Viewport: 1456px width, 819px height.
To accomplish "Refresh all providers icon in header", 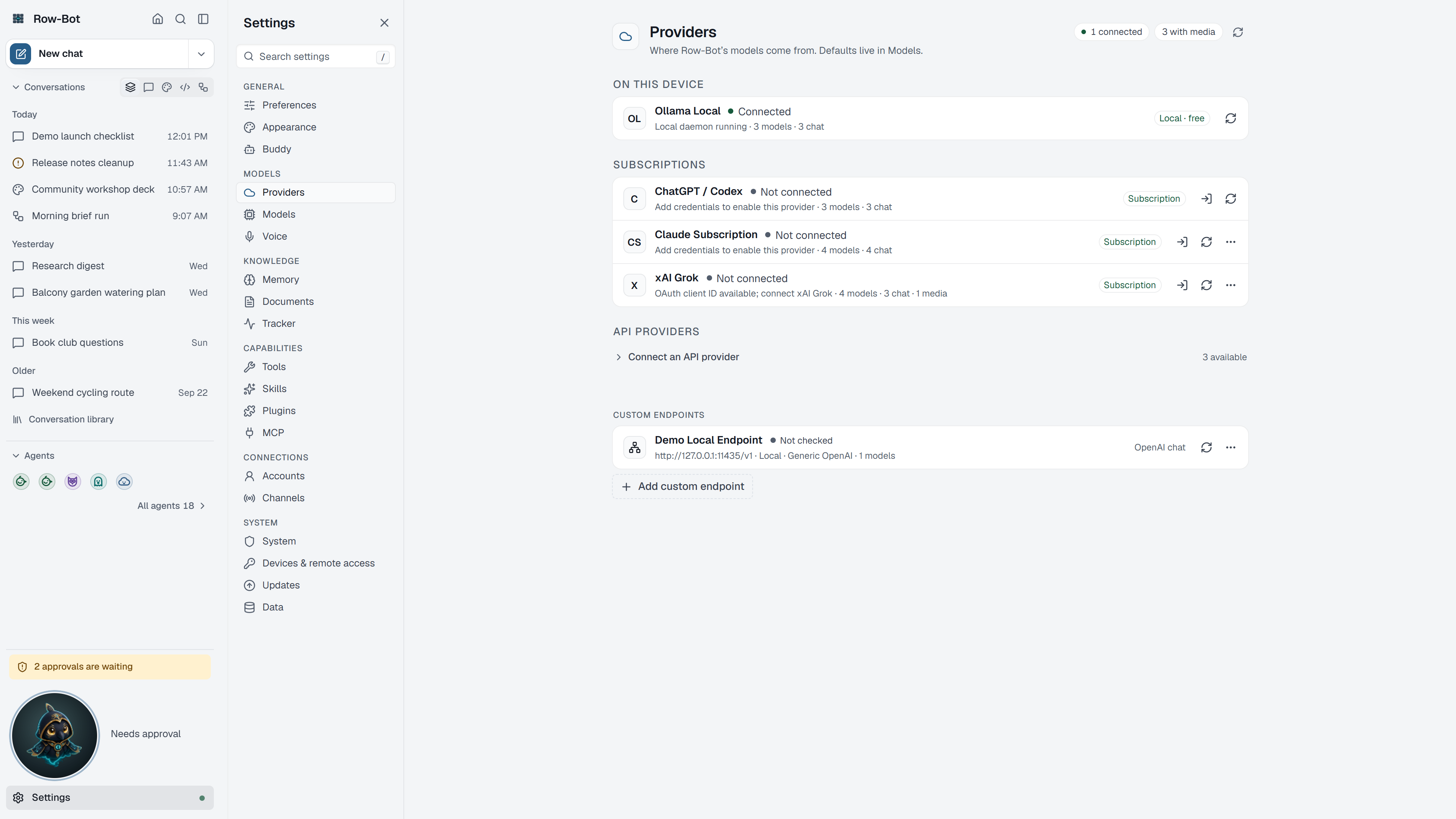I will [1238, 32].
